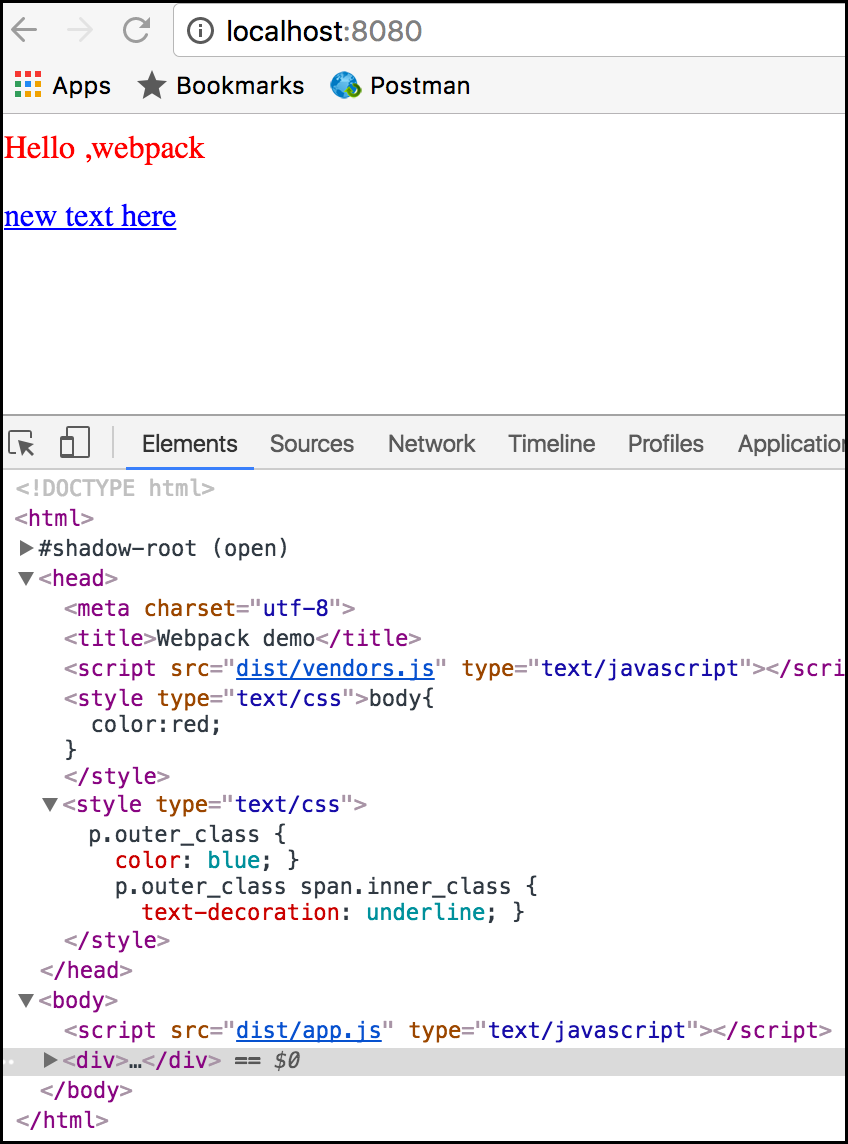Follow the 'new text here' link
848x1144 pixels.
tap(90, 216)
